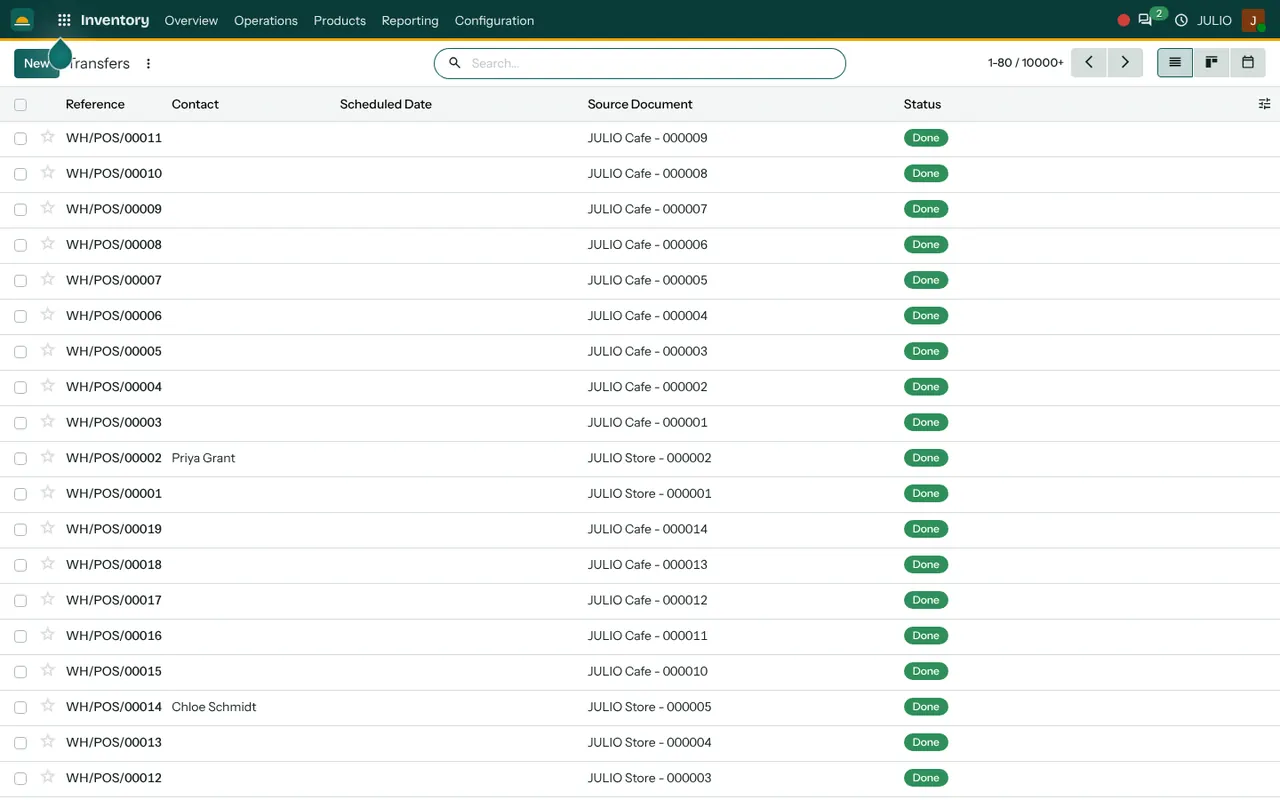
Task: Select the WH/POS/00011 row checkbox
Action: coord(20,139)
